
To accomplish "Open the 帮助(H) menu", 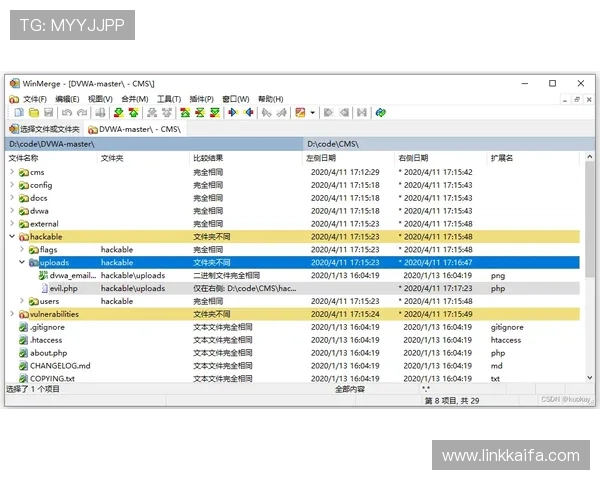I will pos(271,99).
